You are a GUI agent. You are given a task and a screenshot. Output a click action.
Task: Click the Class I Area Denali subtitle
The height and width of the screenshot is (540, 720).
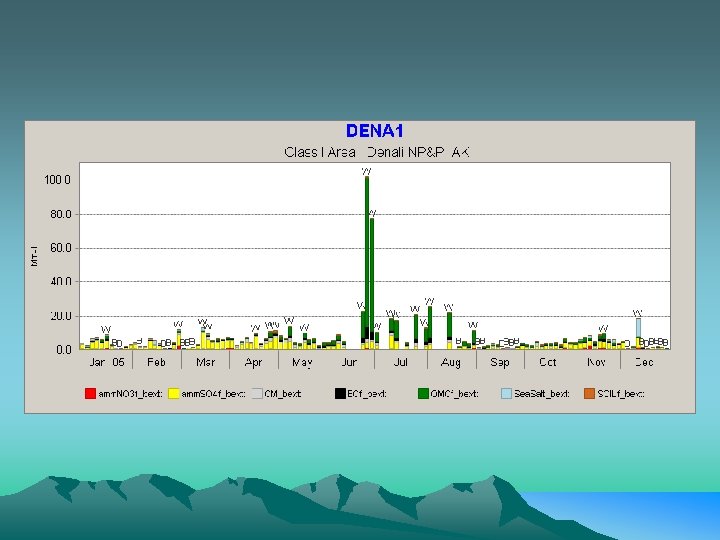pos(377,152)
